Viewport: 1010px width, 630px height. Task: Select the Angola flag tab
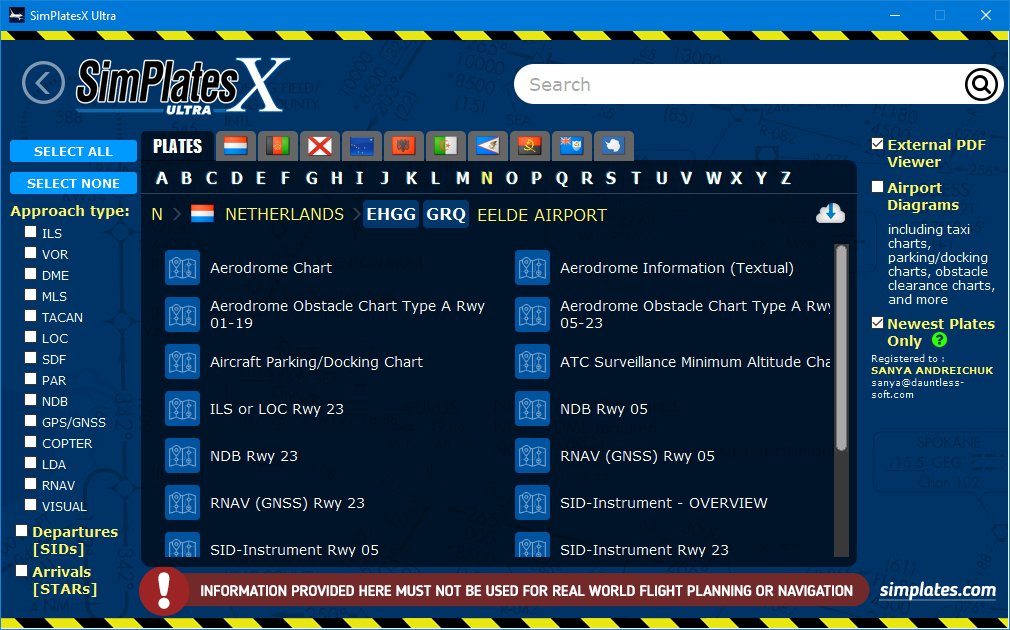[x=529, y=146]
